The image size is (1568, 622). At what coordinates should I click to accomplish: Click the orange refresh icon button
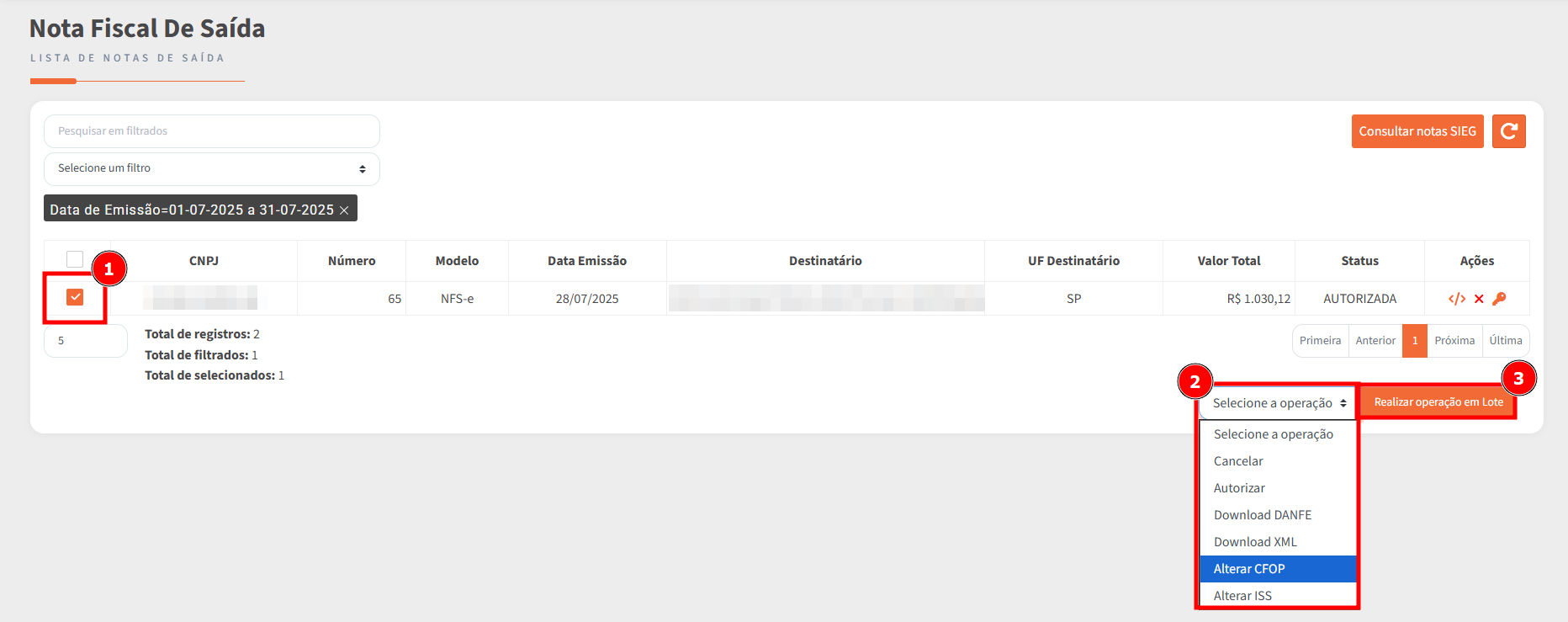[x=1508, y=131]
